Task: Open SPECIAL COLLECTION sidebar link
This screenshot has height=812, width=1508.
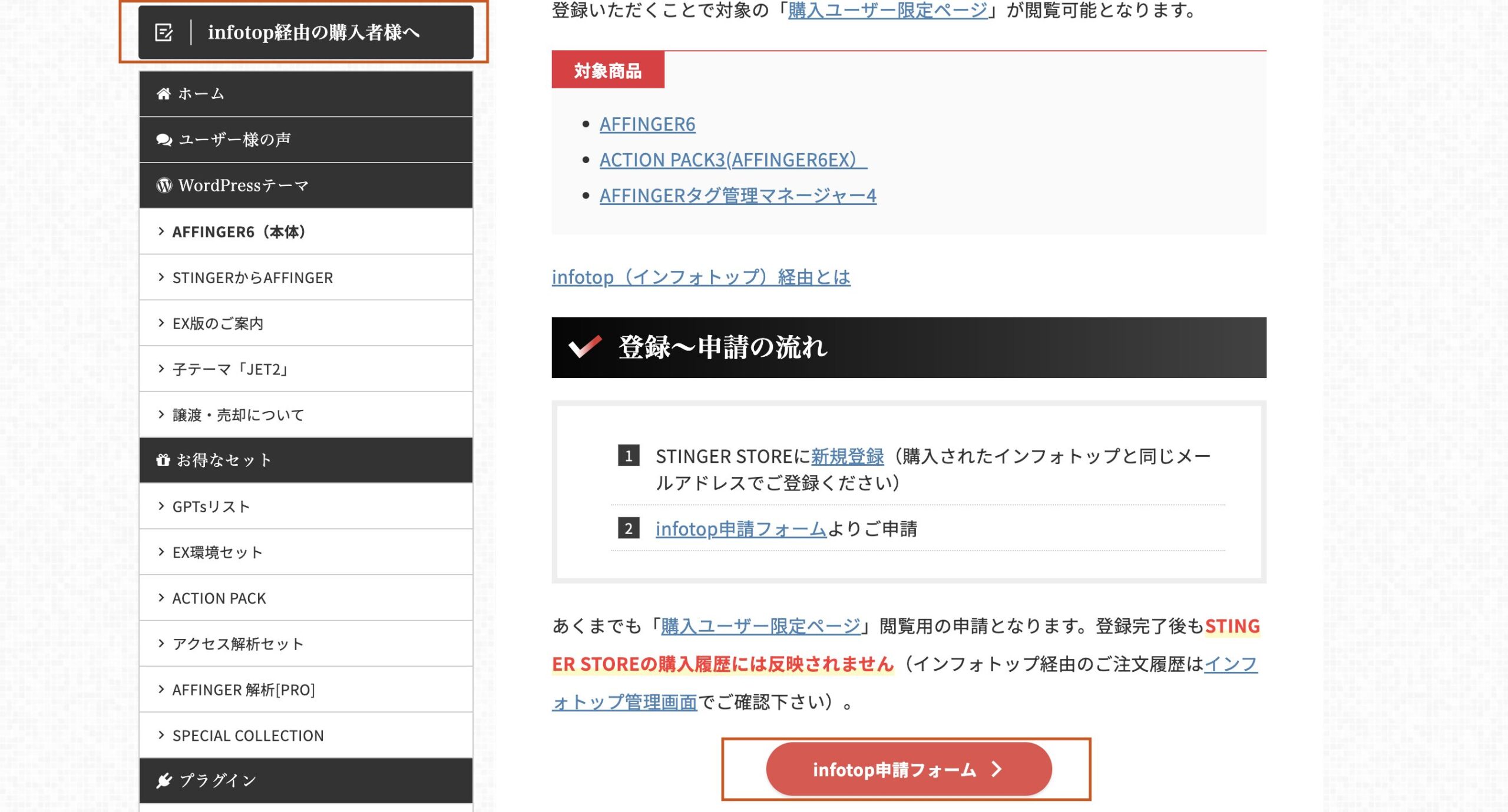Action: (306, 735)
